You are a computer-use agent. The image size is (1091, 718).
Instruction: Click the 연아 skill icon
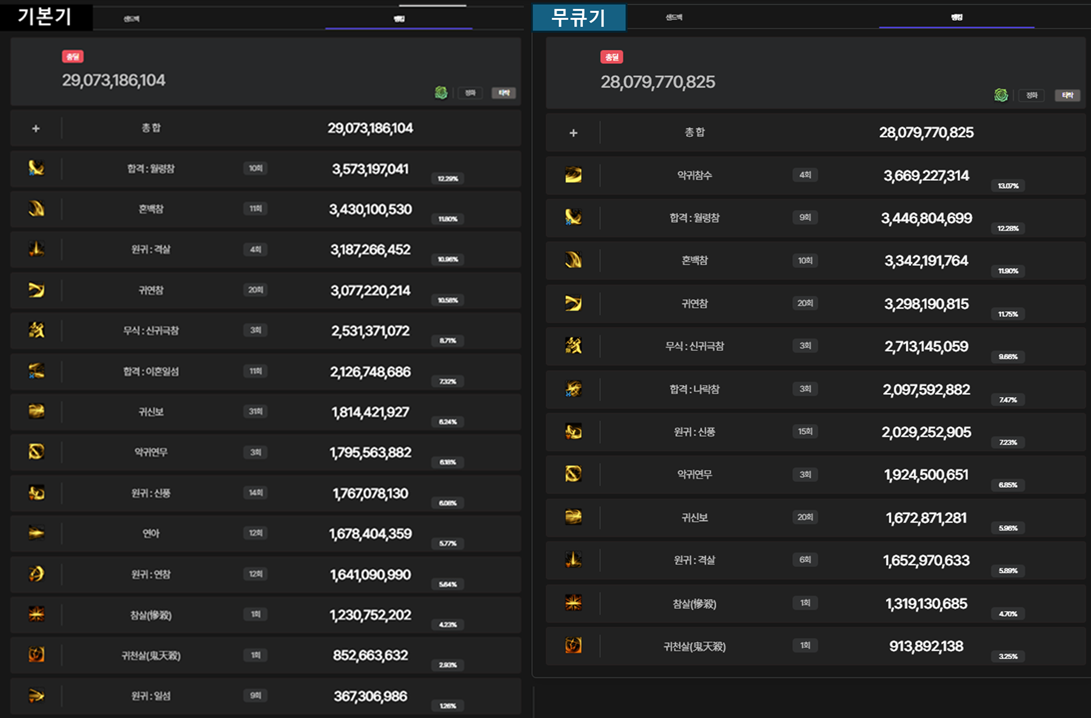37,533
